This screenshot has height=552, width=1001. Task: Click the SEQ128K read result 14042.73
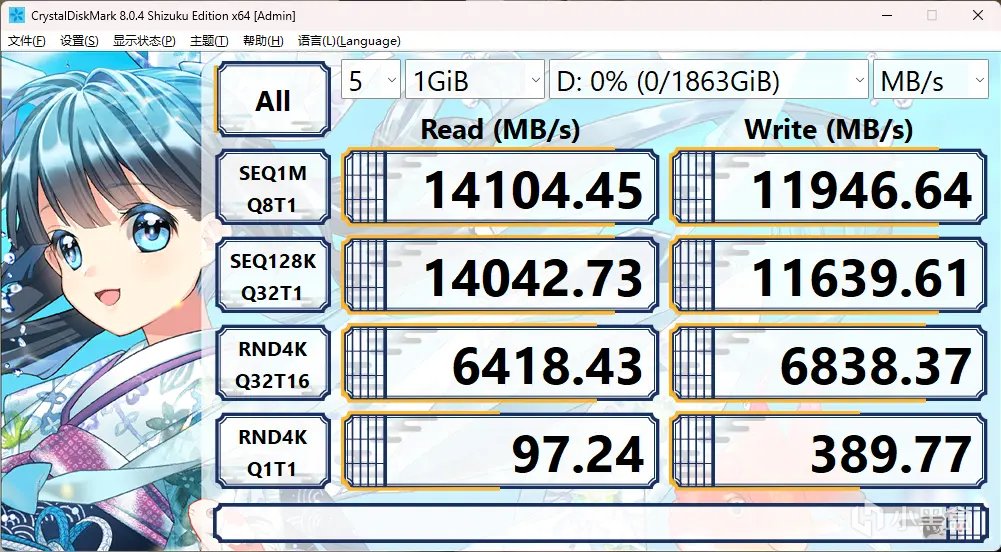500,276
